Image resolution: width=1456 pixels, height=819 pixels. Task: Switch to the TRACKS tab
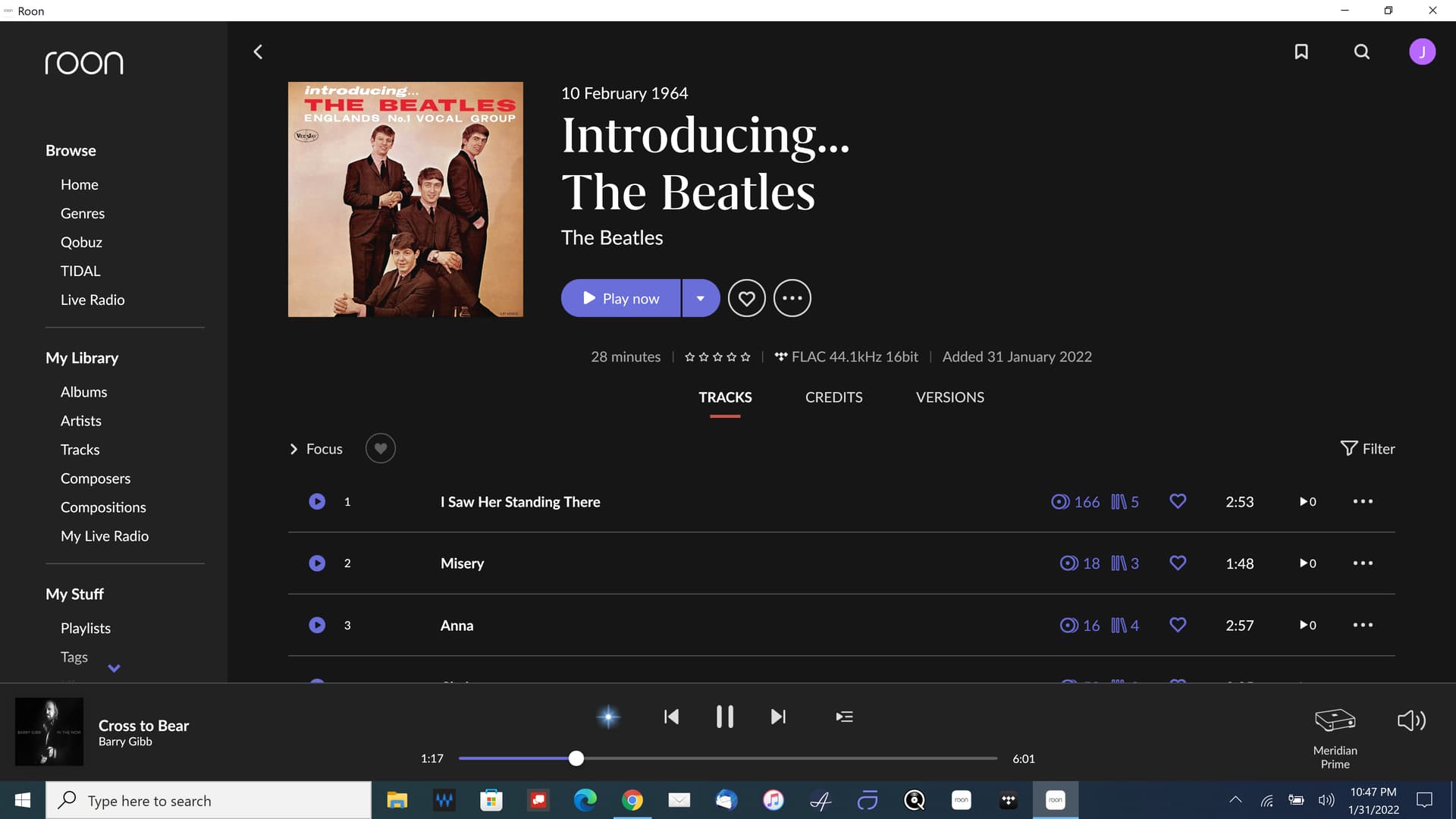point(725,397)
